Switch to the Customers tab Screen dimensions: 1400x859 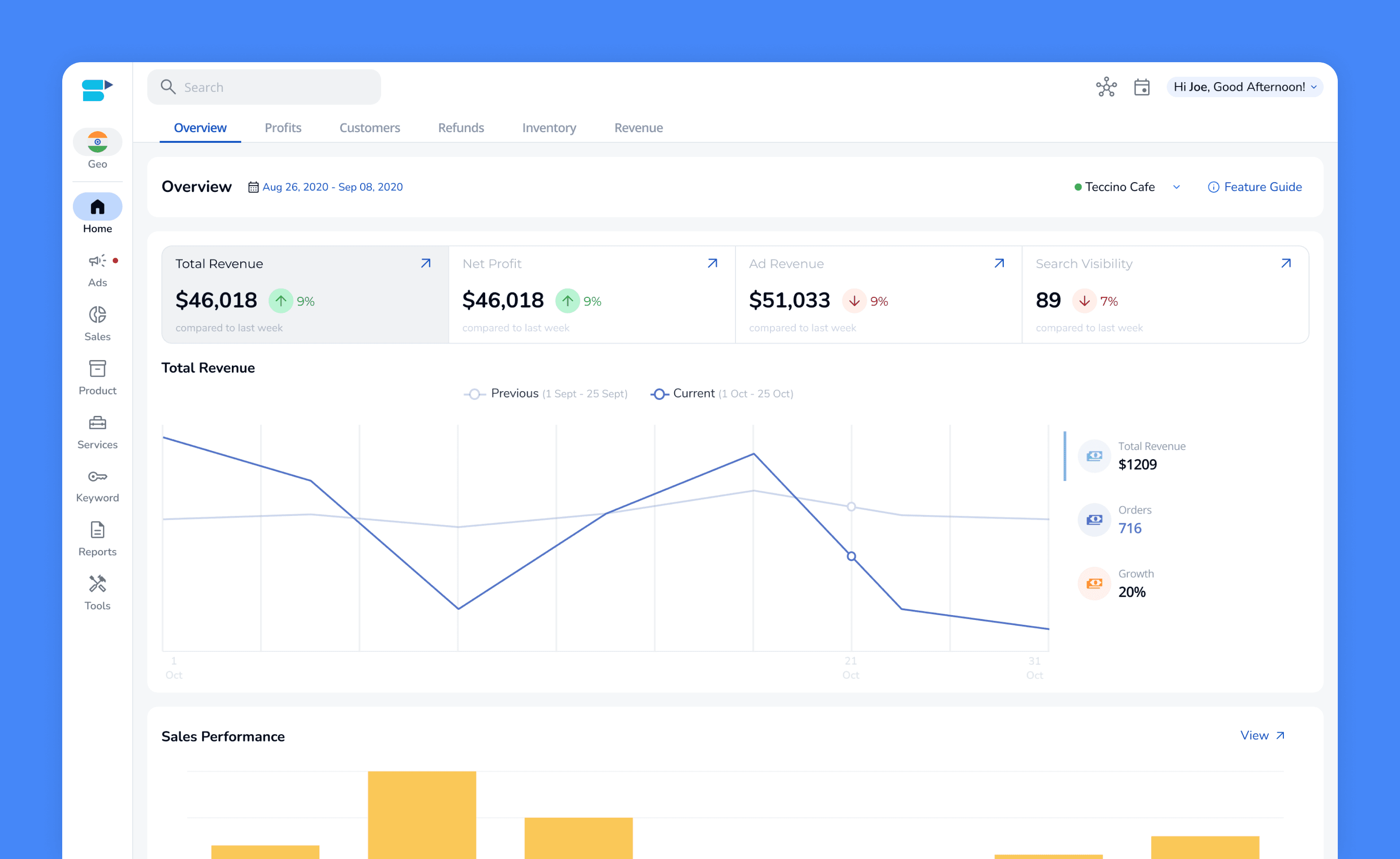tap(369, 128)
